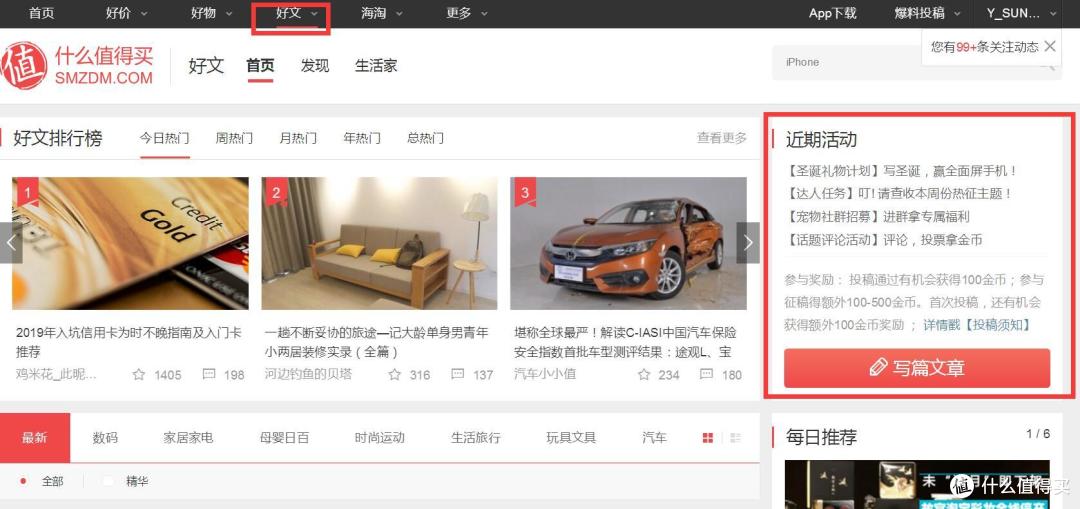Open the credit card article thumbnail
1080x509 pixels.
pos(130,243)
